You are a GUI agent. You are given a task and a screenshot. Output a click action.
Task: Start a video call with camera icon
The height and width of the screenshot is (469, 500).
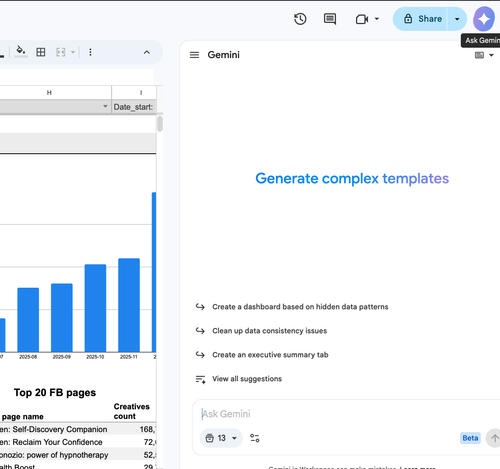click(362, 19)
